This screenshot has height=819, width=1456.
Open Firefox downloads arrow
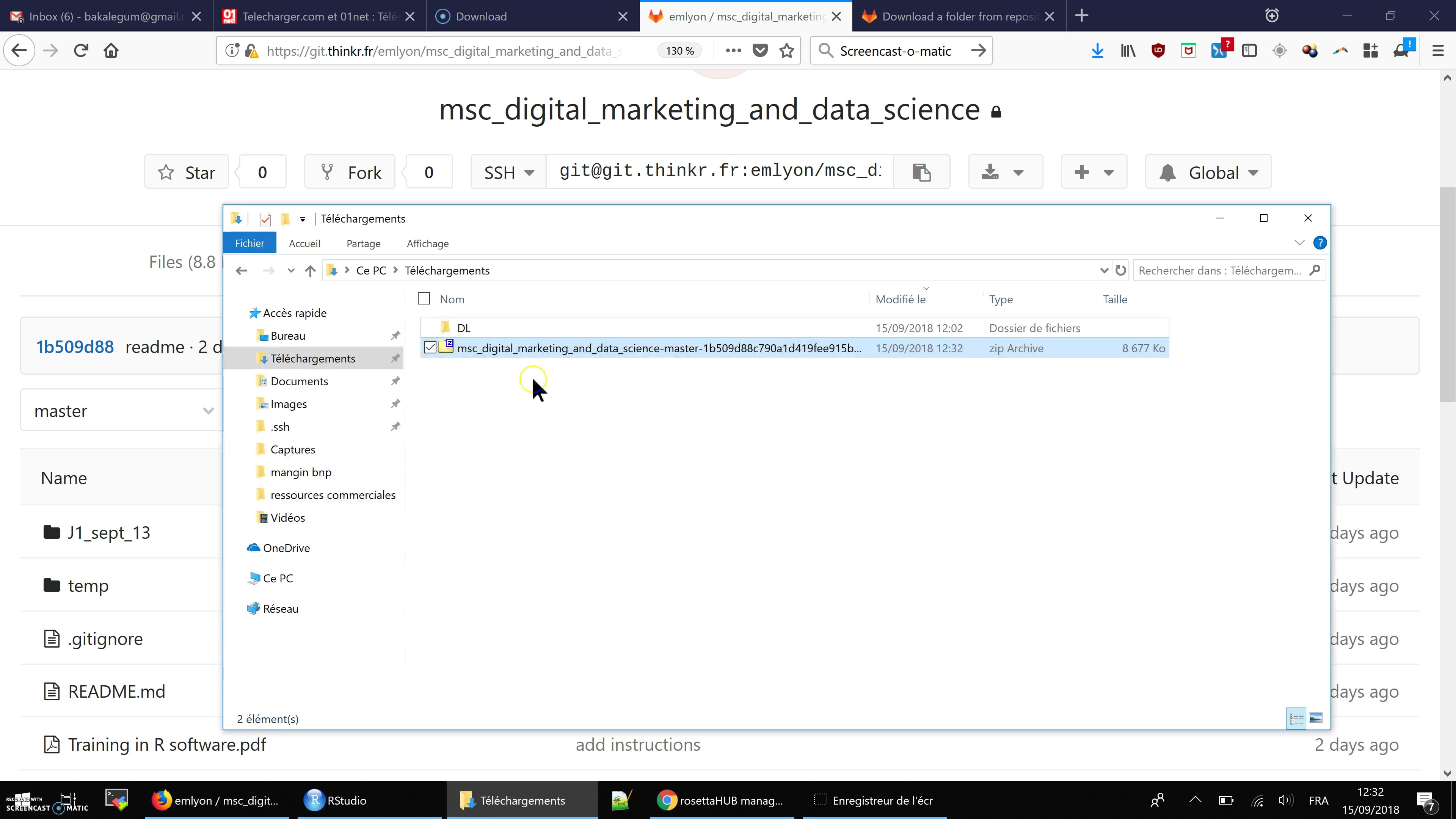coord(1097,51)
